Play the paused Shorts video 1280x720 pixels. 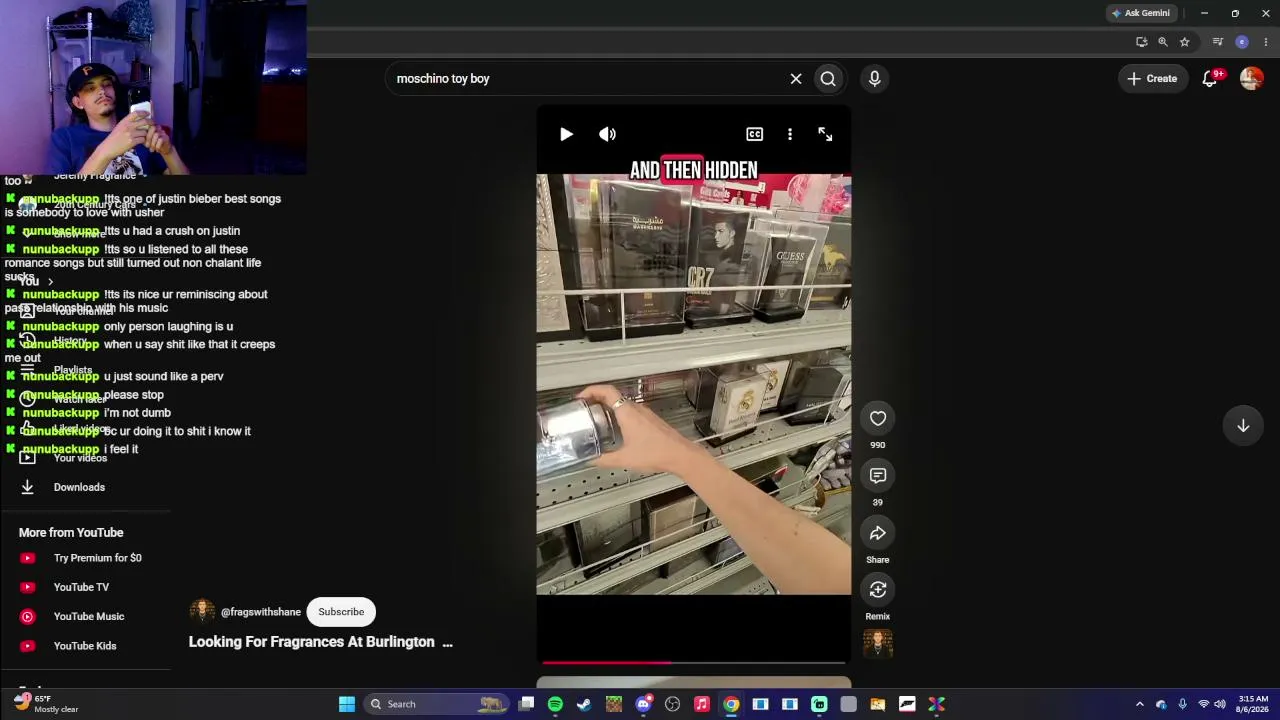(x=566, y=134)
